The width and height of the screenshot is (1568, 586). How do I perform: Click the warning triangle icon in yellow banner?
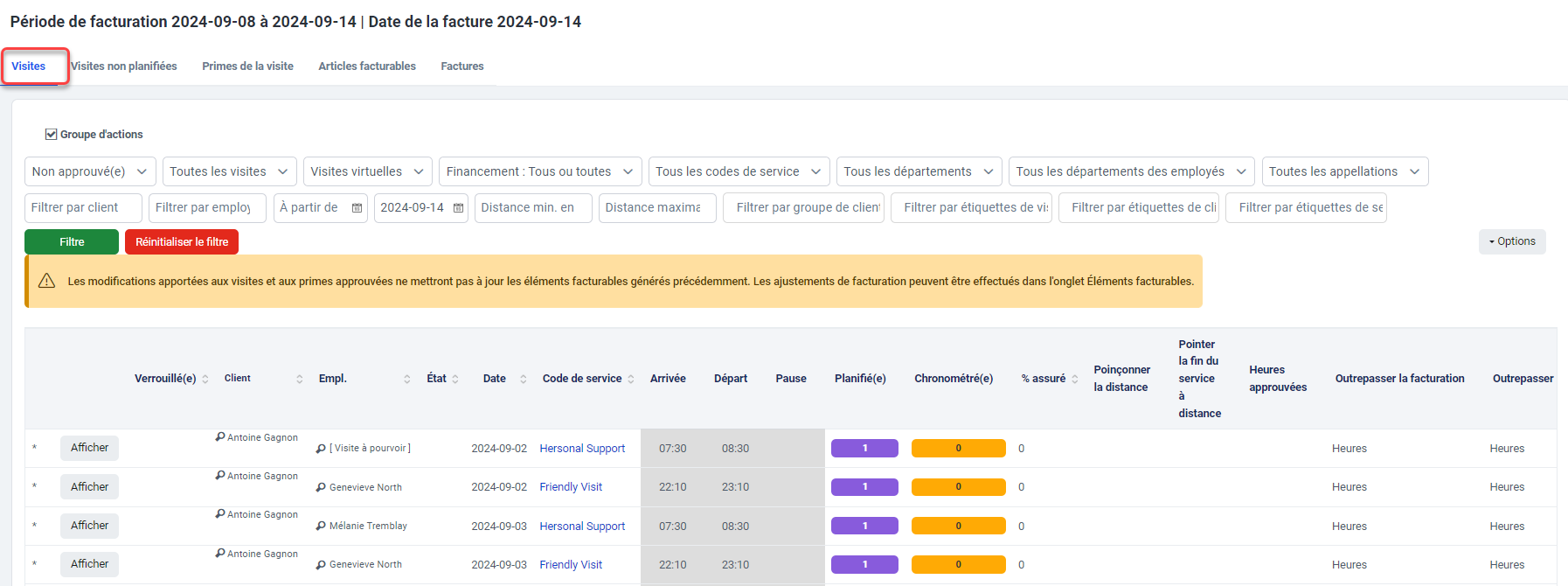47,281
